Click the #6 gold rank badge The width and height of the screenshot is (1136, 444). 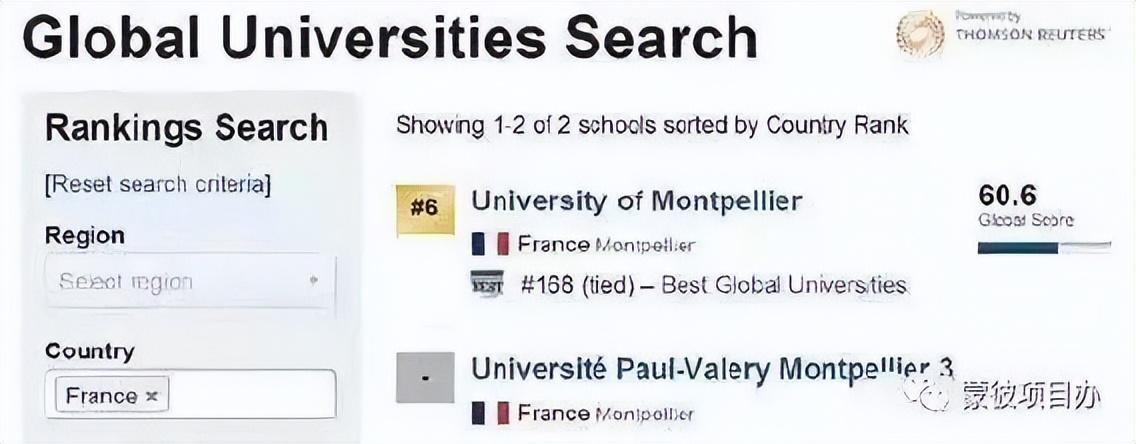point(425,209)
